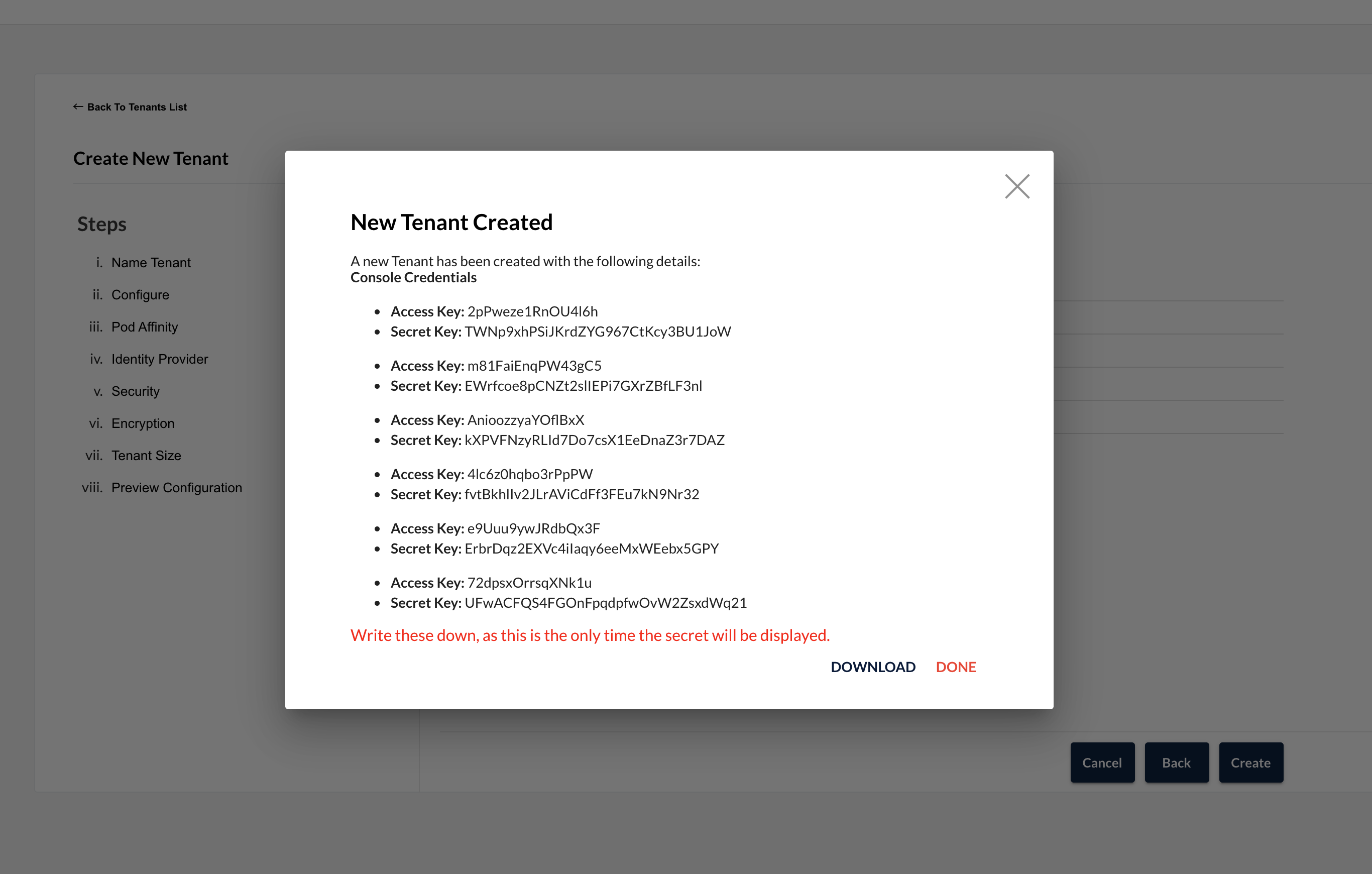The image size is (1372, 874).
Task: Click the Create tenant button
Action: coord(1250,762)
